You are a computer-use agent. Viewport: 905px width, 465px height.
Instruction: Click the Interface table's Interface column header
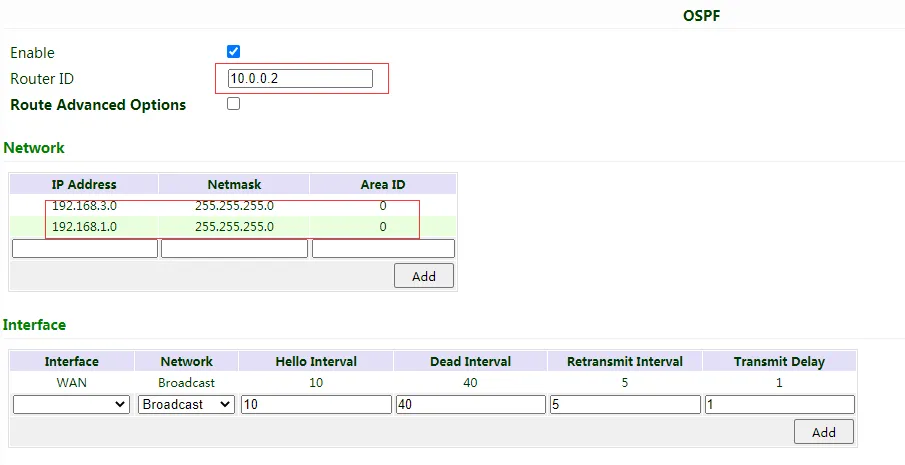(72, 362)
